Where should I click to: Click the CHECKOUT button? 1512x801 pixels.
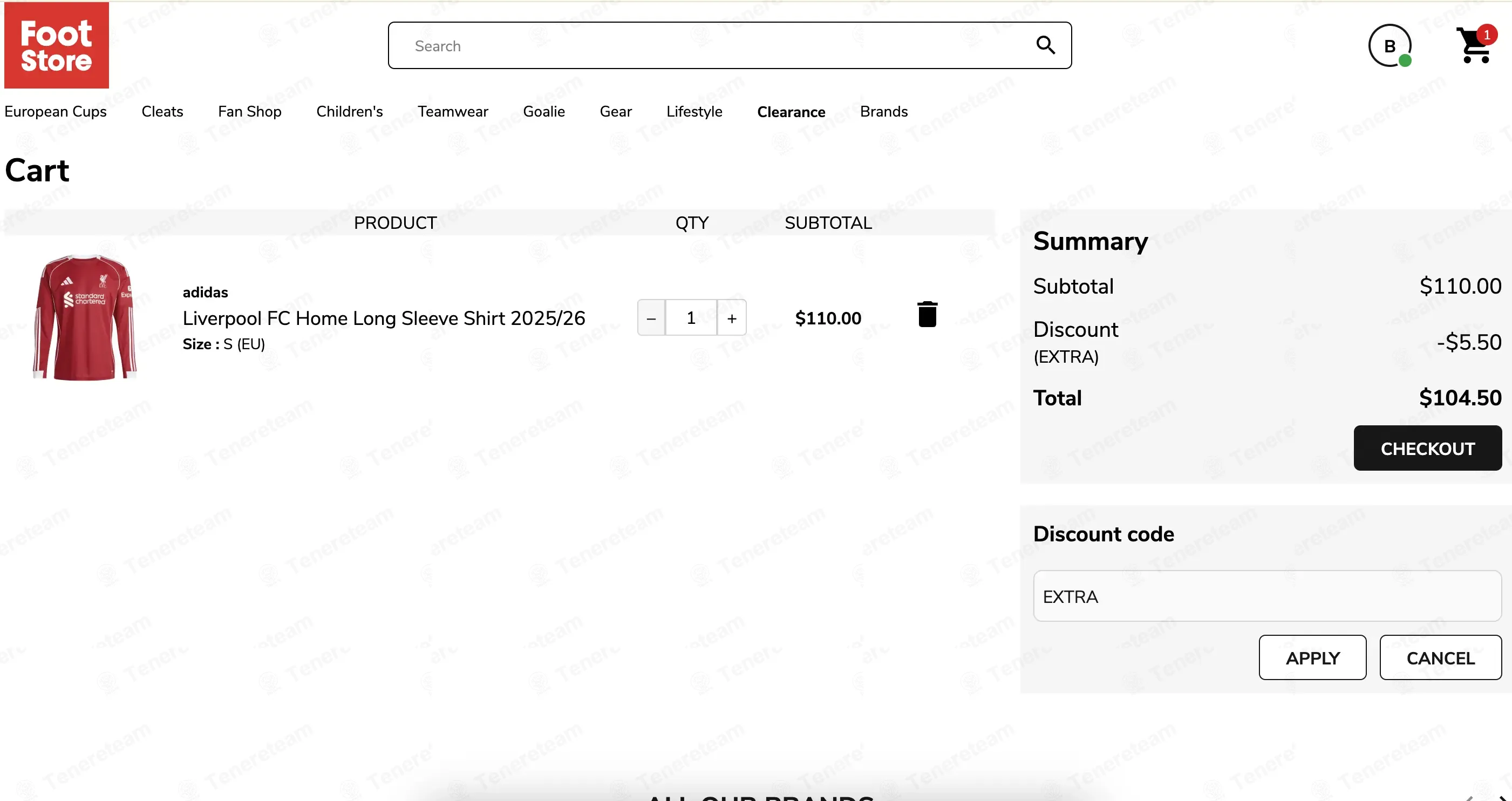[1427, 448]
